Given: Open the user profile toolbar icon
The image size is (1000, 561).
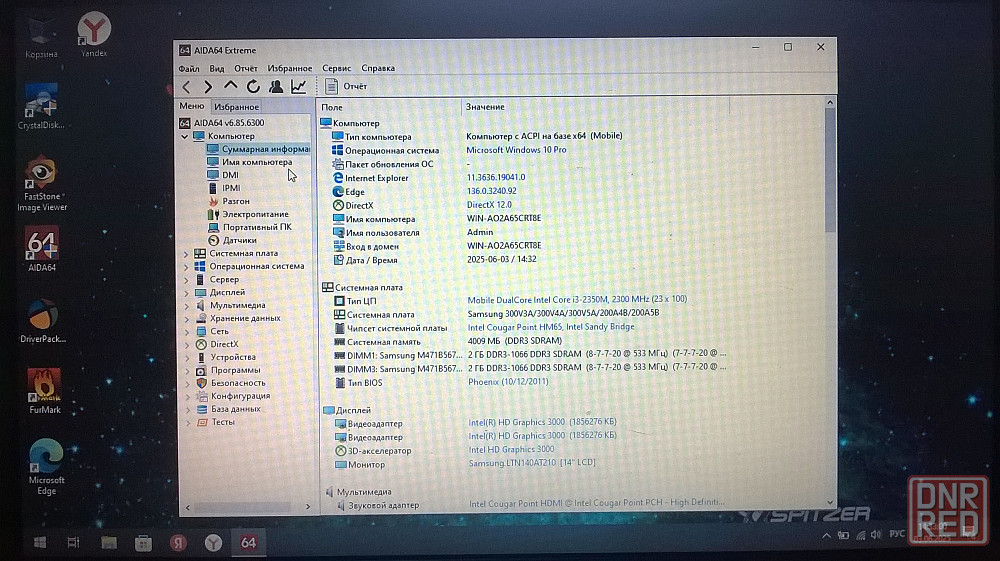Looking at the screenshot, I should click(x=276, y=86).
